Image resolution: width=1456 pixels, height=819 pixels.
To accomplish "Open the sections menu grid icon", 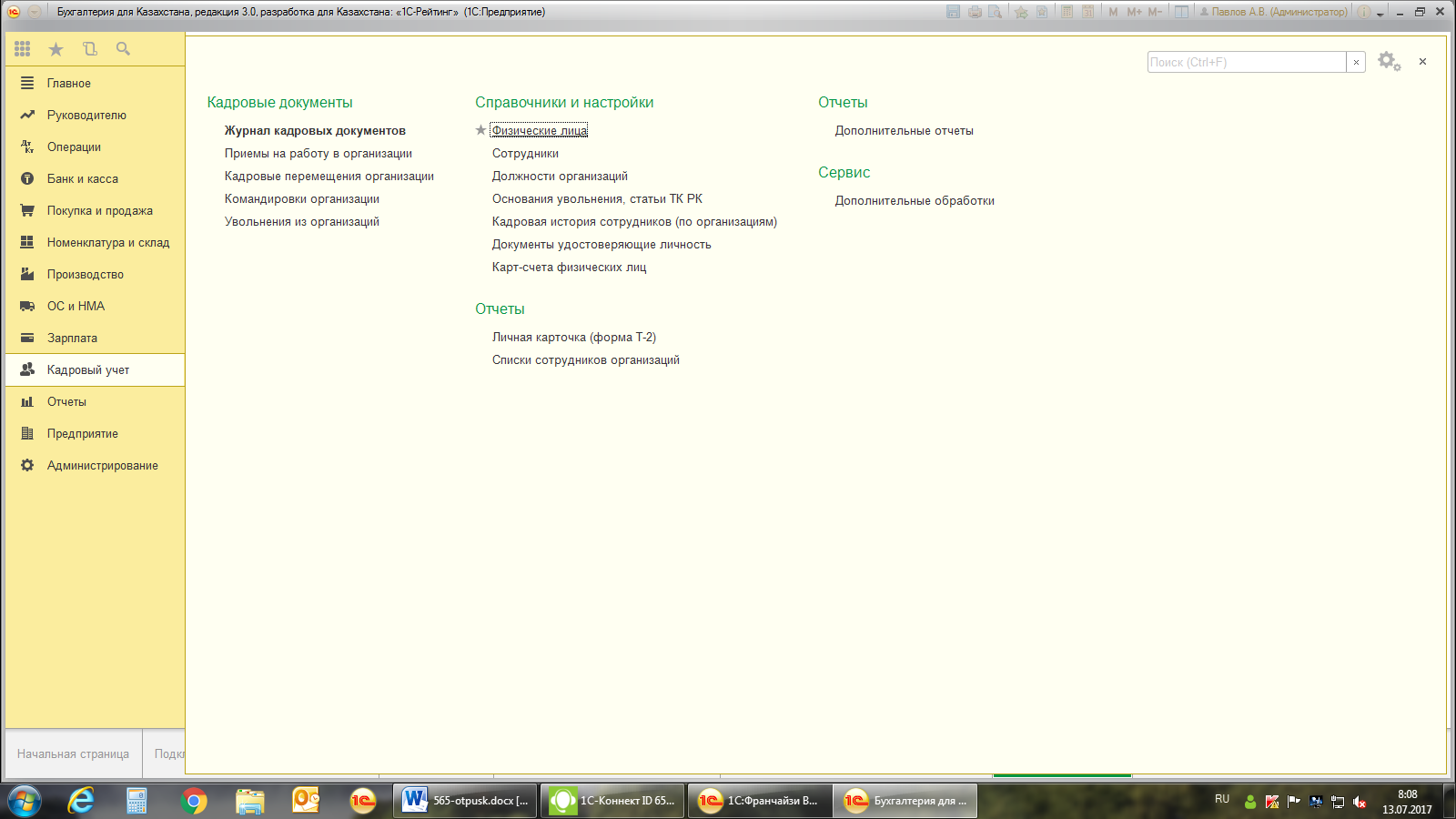I will [x=23, y=49].
